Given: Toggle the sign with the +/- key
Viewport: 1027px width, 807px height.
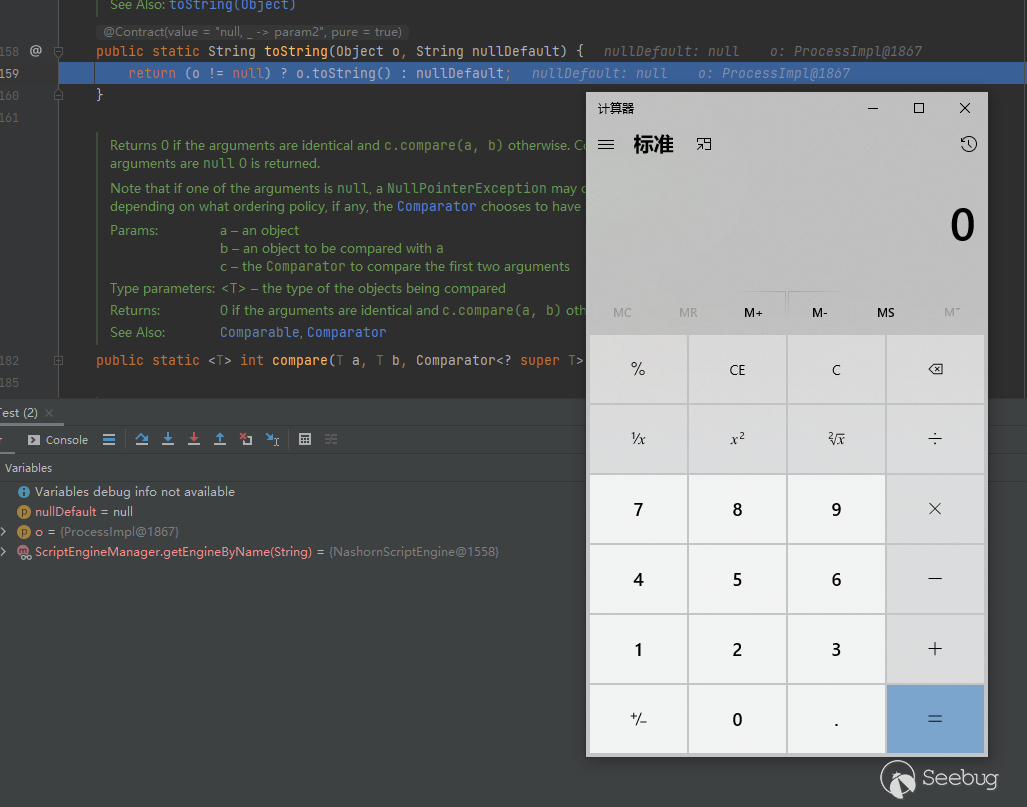Looking at the screenshot, I should pyautogui.click(x=638, y=720).
